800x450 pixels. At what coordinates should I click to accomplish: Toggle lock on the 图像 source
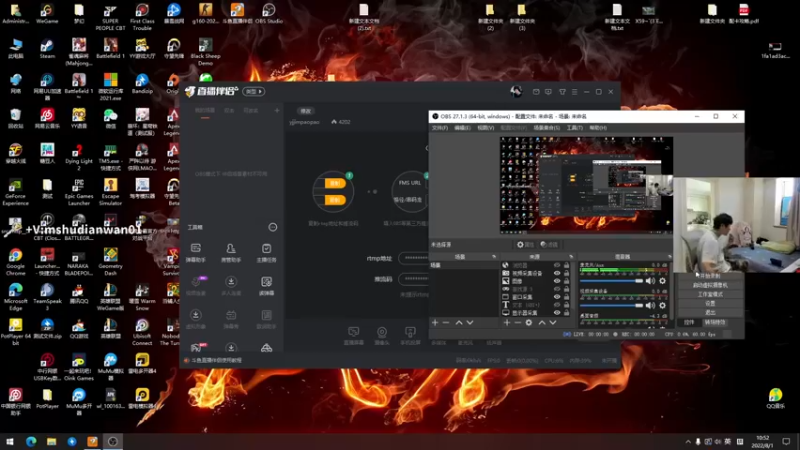[566, 281]
